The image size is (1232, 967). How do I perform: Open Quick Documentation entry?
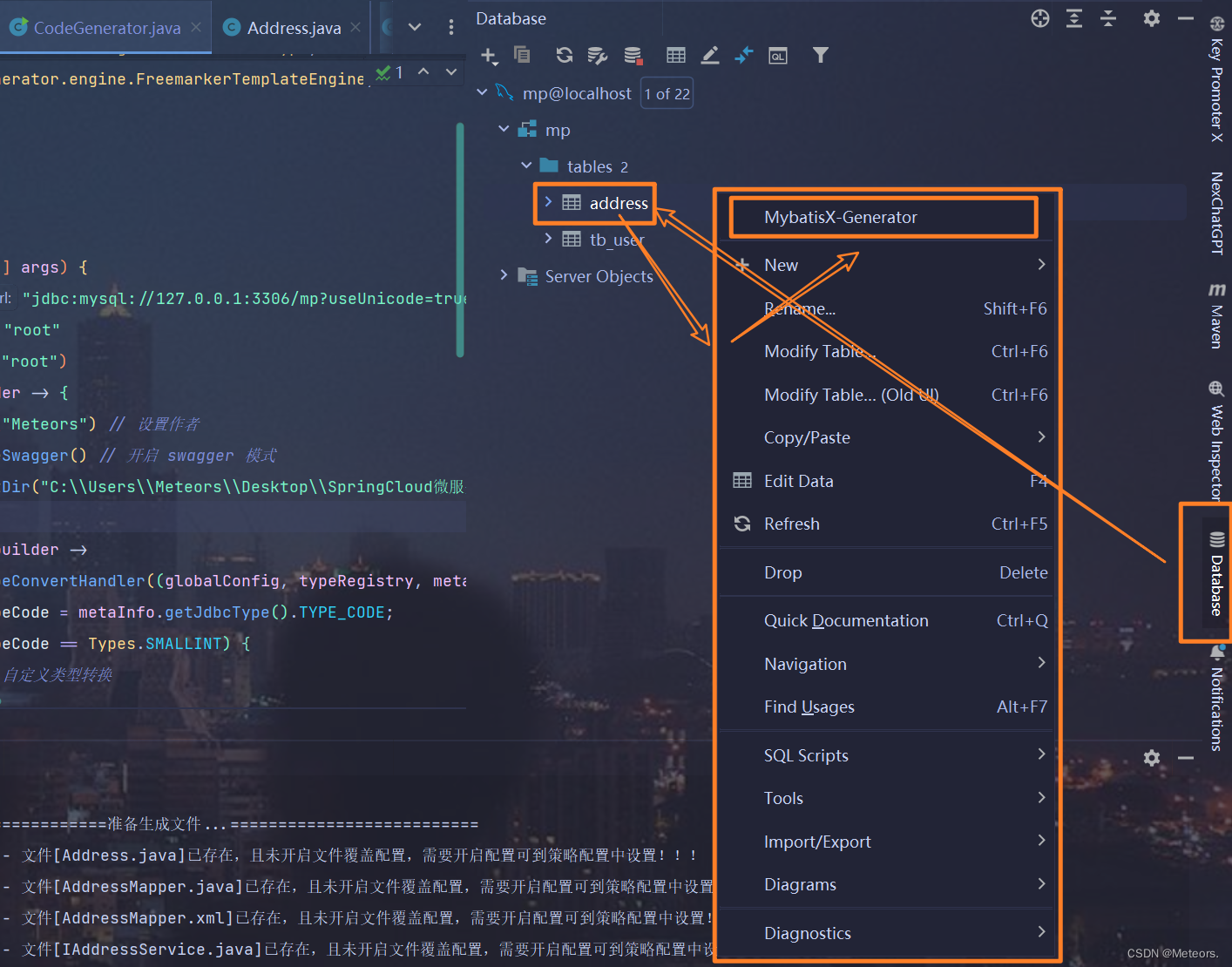pos(884,620)
